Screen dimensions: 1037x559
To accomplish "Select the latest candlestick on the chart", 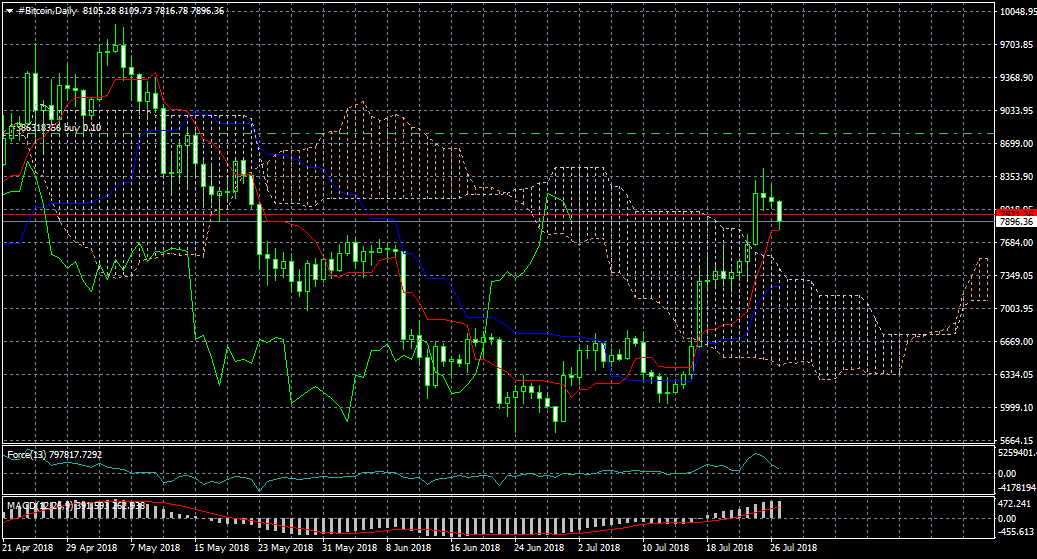I will tap(779, 212).
